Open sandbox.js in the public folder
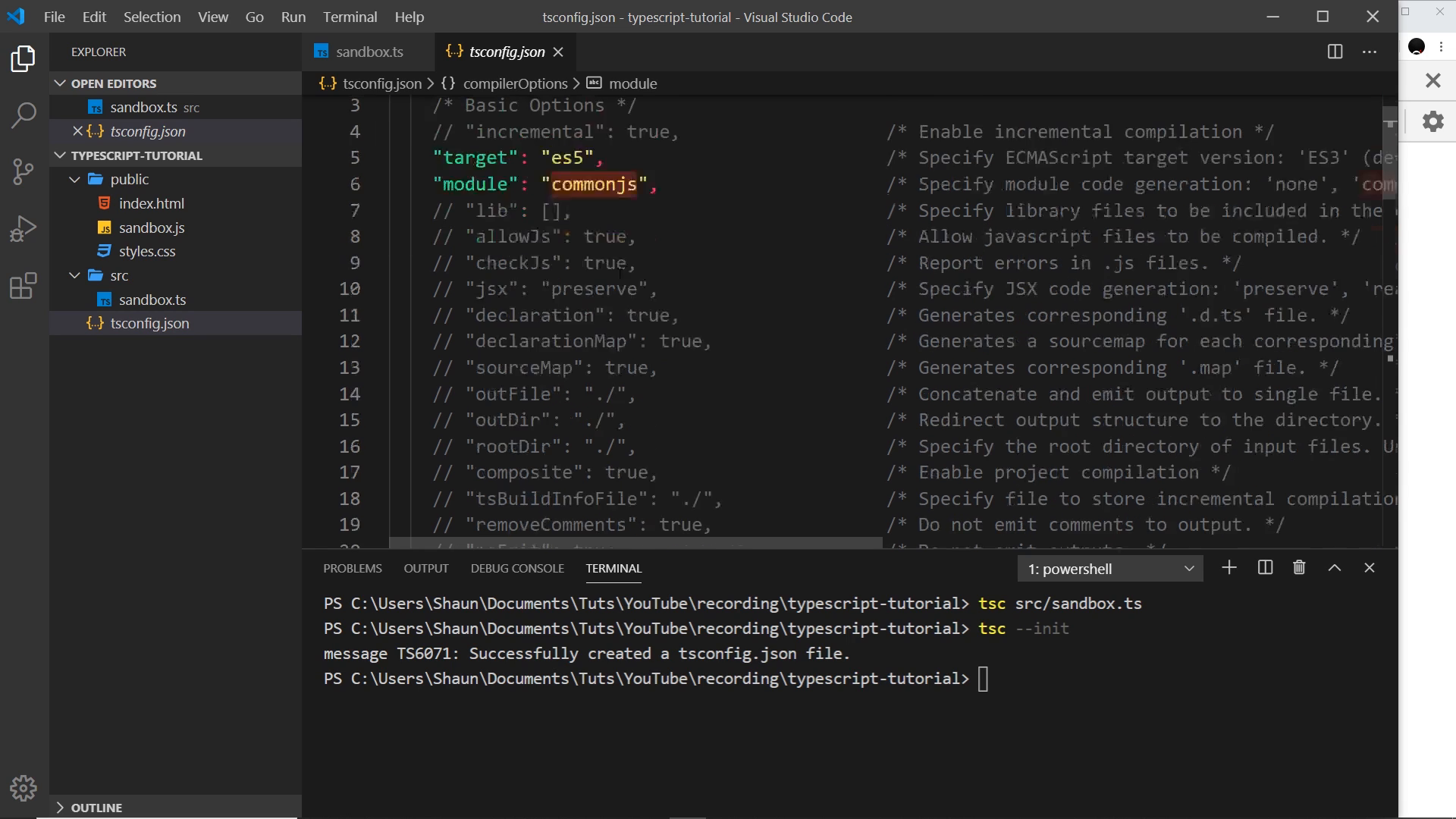This screenshot has width=1456, height=819. [x=151, y=227]
